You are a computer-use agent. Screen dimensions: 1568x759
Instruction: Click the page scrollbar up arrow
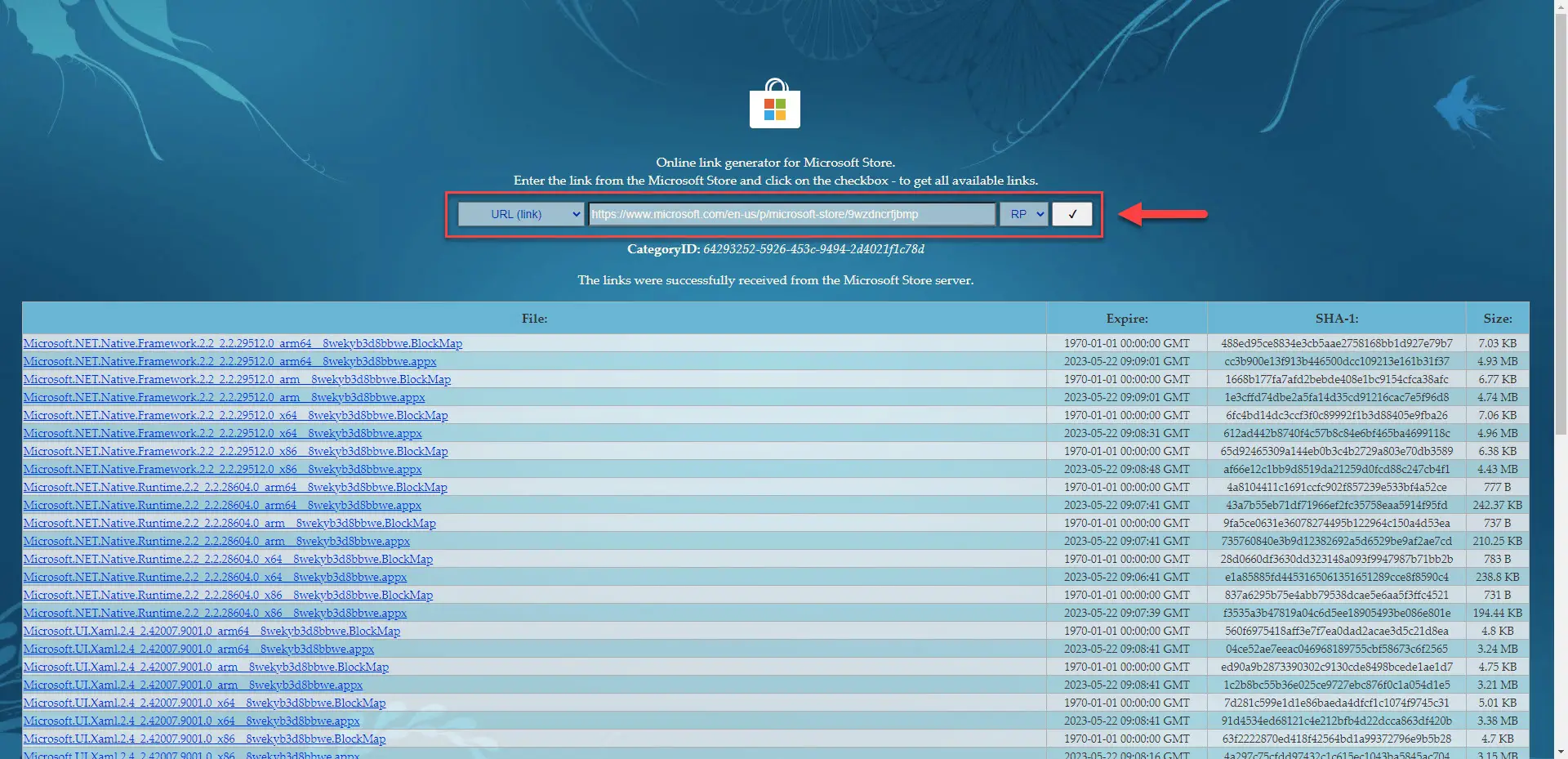(x=1561, y=7)
